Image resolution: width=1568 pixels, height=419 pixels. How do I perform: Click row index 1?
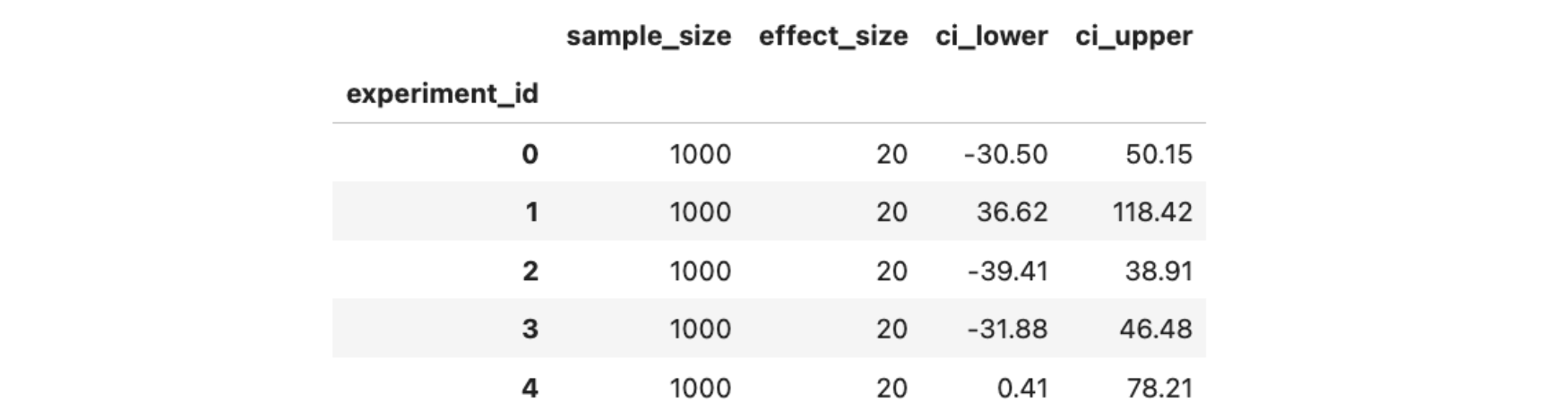pos(530,212)
